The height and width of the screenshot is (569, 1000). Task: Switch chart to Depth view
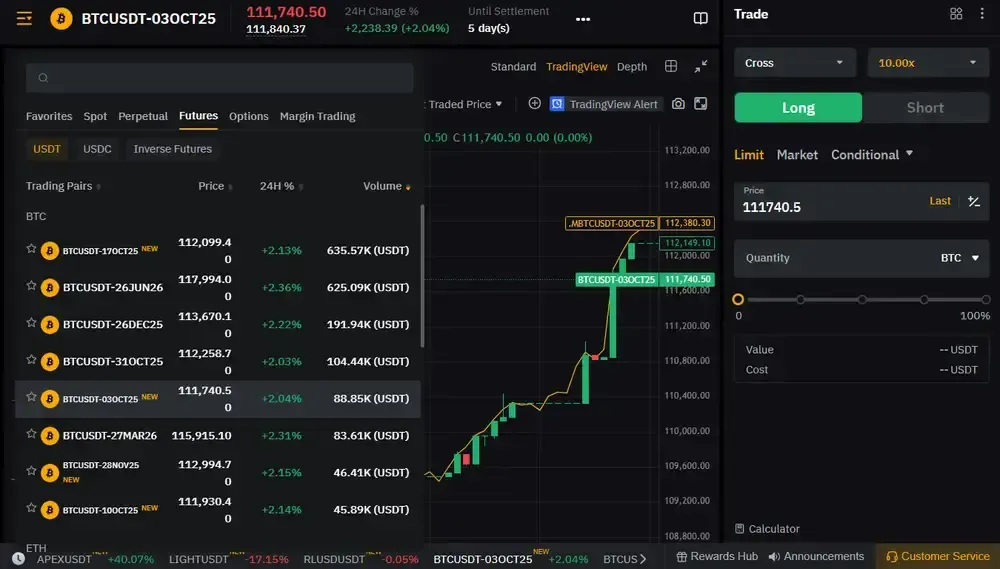tap(632, 66)
